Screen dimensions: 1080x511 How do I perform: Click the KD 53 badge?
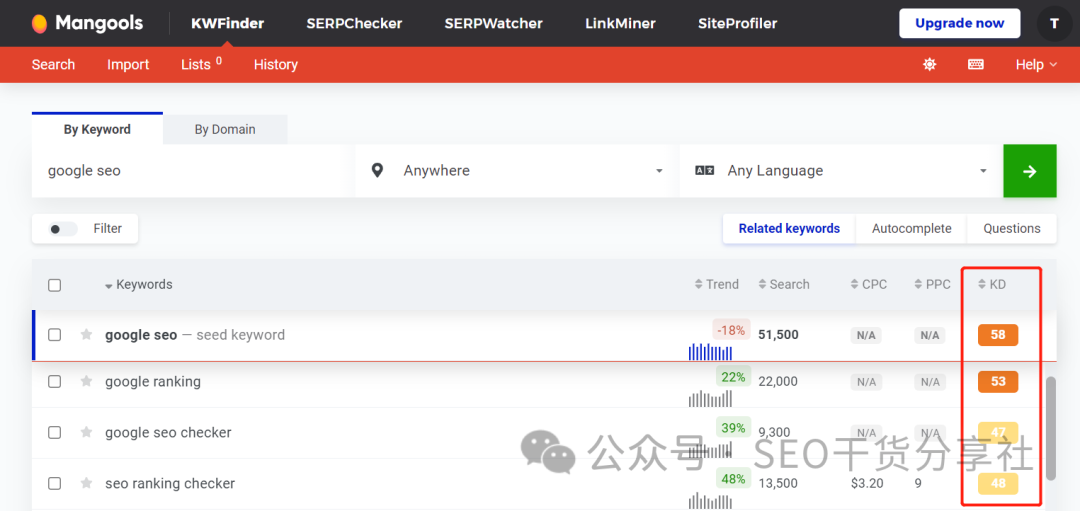pyautogui.click(x=998, y=382)
